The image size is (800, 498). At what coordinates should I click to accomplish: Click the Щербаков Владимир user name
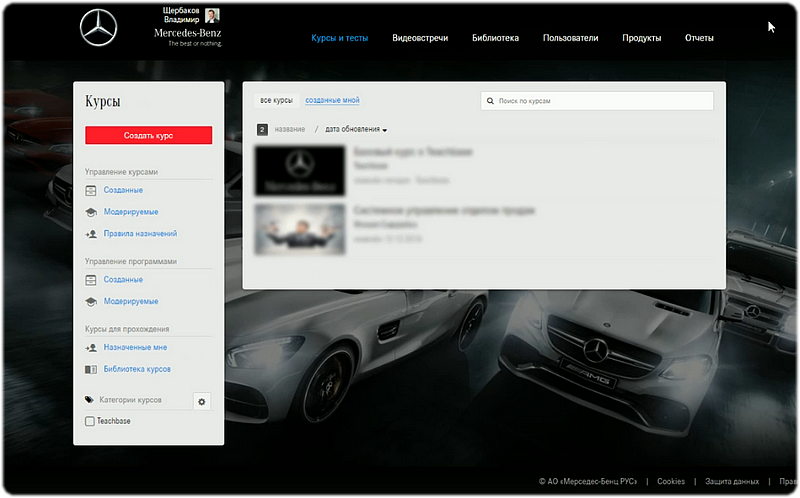click(181, 15)
